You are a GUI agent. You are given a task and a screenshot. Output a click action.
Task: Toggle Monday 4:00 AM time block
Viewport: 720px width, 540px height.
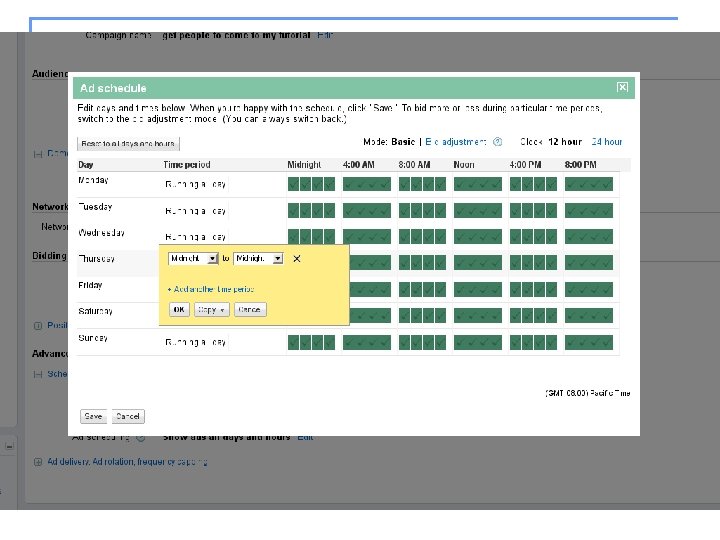(x=367, y=184)
